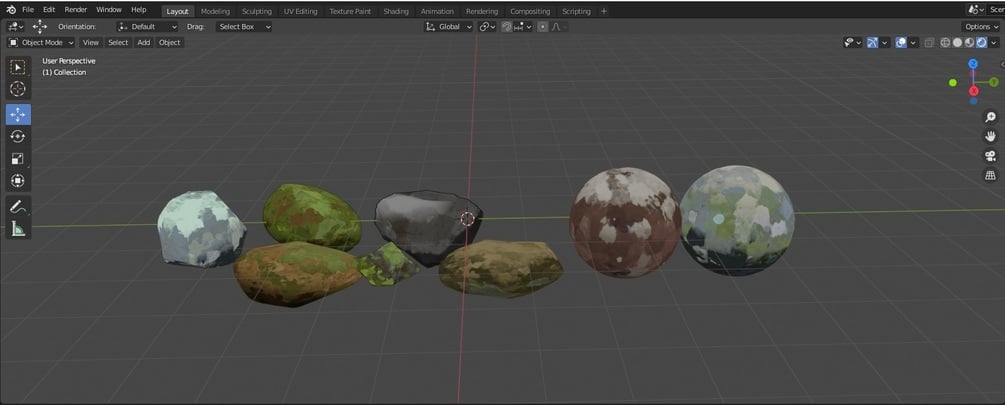The height and width of the screenshot is (405, 1005).
Task: Open the Window menu
Action: coord(109,10)
